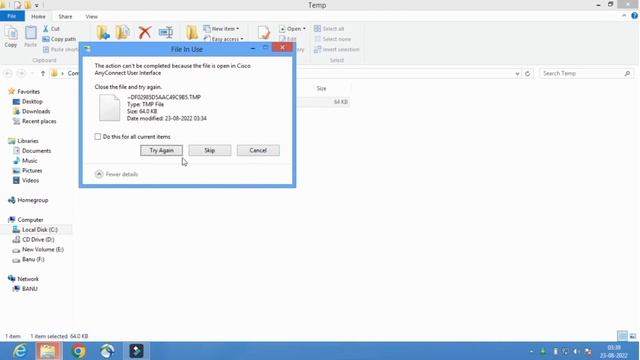Click the taskbar clock showing 03:39
640x360 pixels.
[614, 351]
